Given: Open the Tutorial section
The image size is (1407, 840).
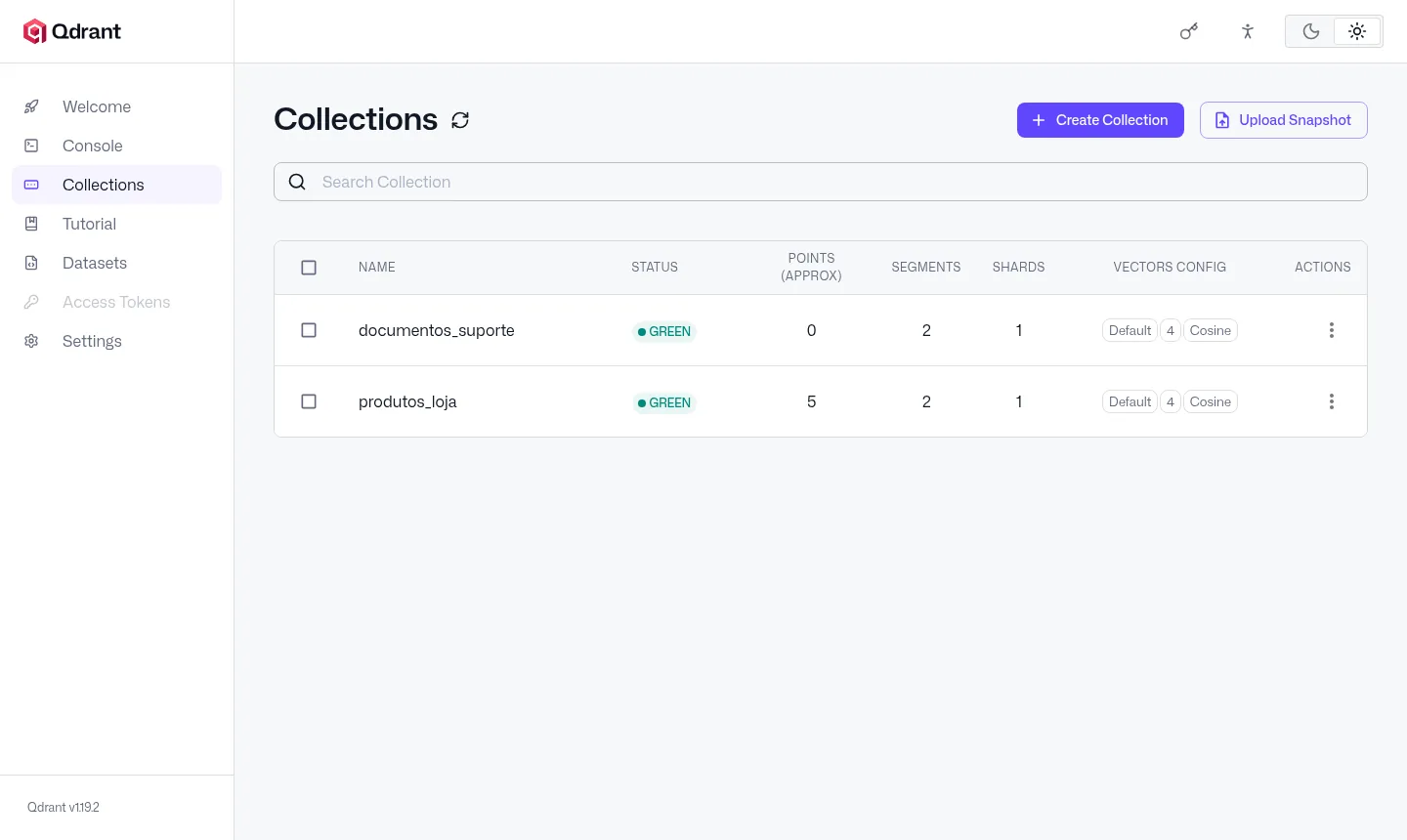Looking at the screenshot, I should coord(117,224).
